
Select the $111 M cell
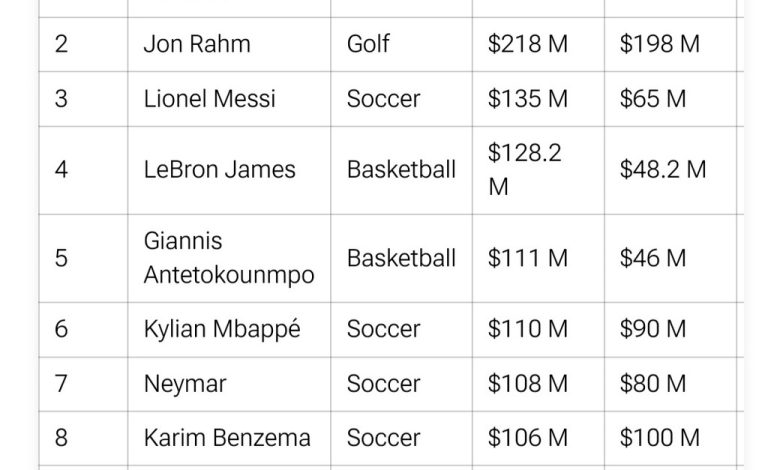click(x=527, y=258)
